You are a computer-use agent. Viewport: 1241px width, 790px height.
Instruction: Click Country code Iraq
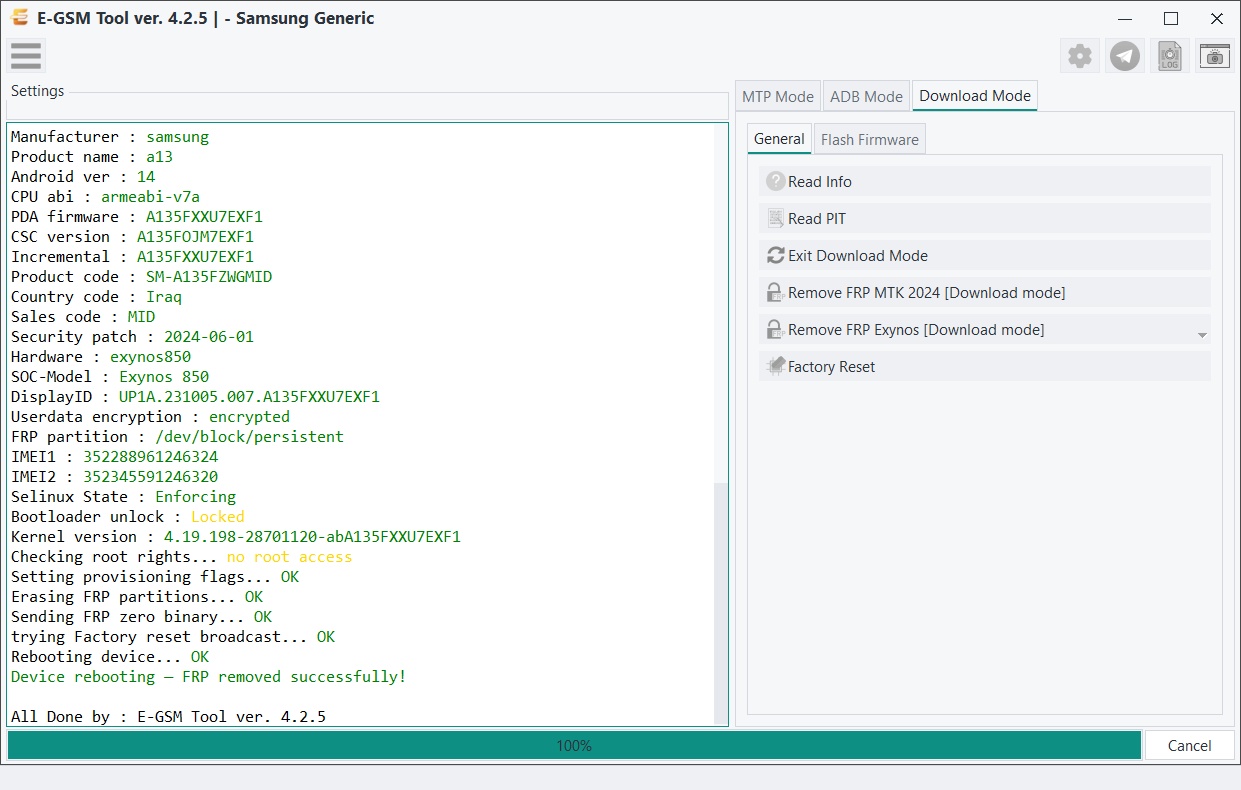pyautogui.click(x=164, y=297)
